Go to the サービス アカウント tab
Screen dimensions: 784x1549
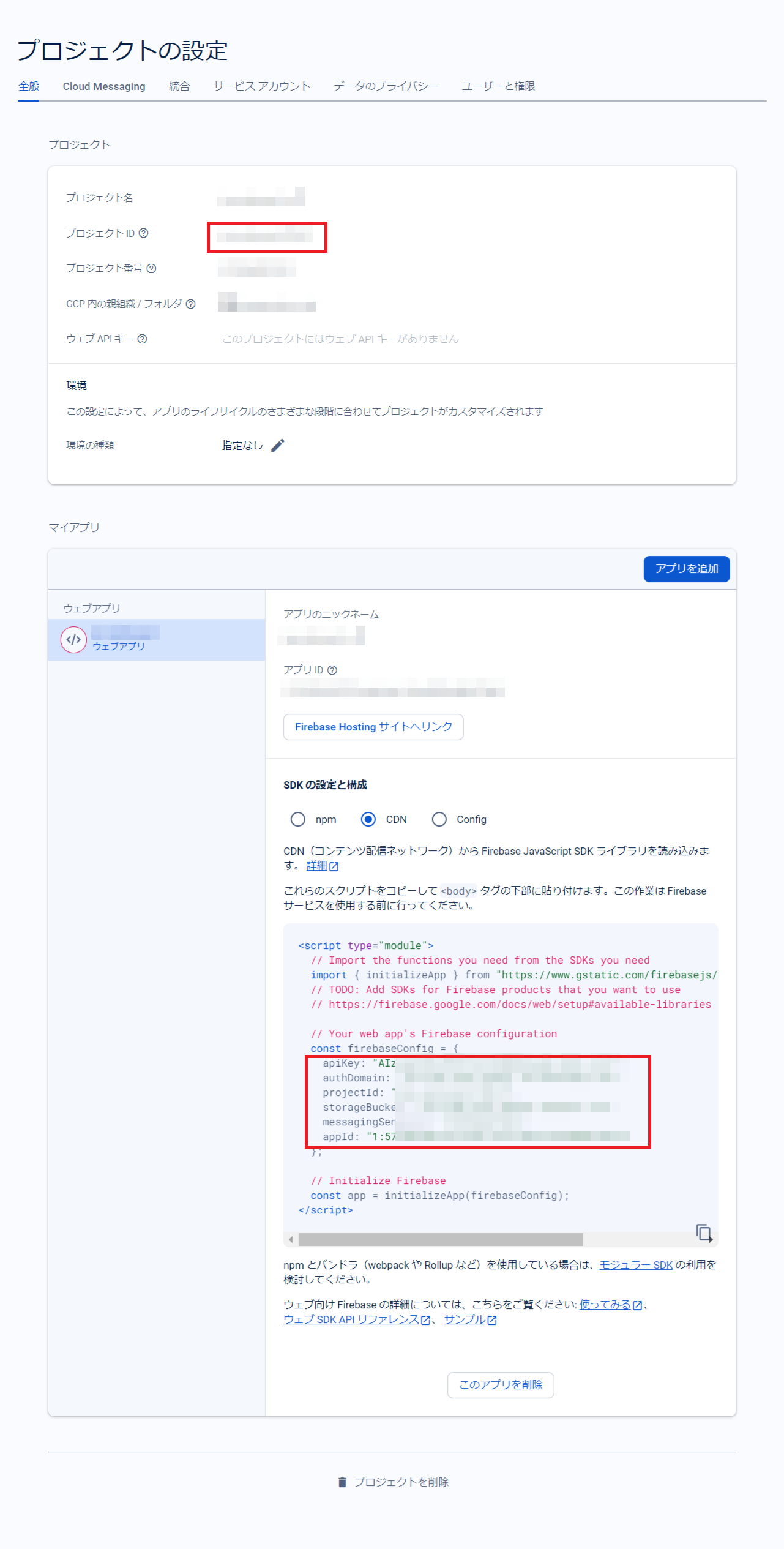tap(262, 86)
